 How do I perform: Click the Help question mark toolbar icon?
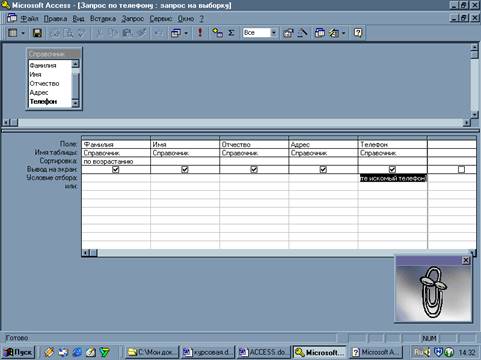coord(358,33)
